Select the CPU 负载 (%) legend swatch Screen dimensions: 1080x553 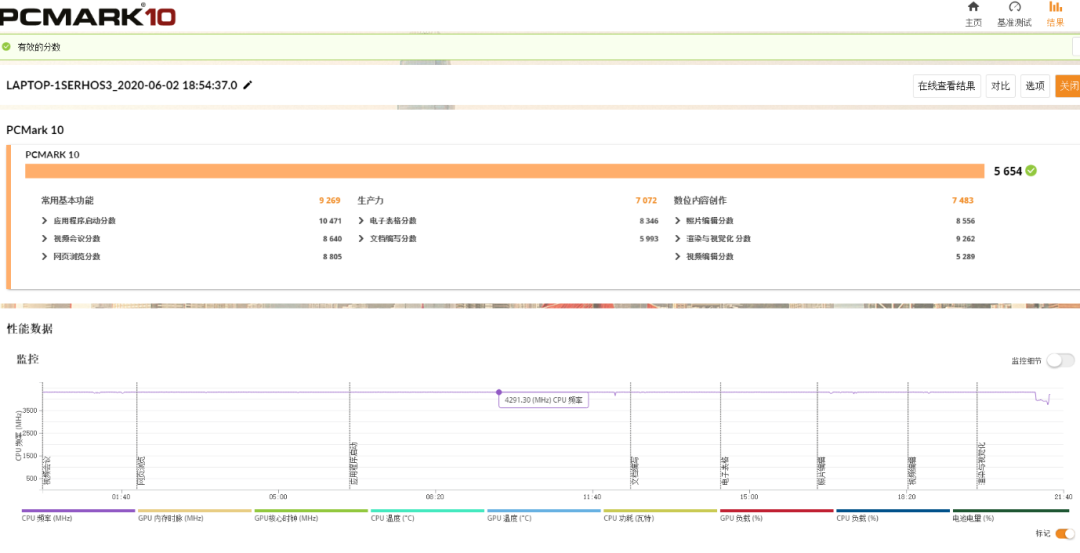[893, 511]
